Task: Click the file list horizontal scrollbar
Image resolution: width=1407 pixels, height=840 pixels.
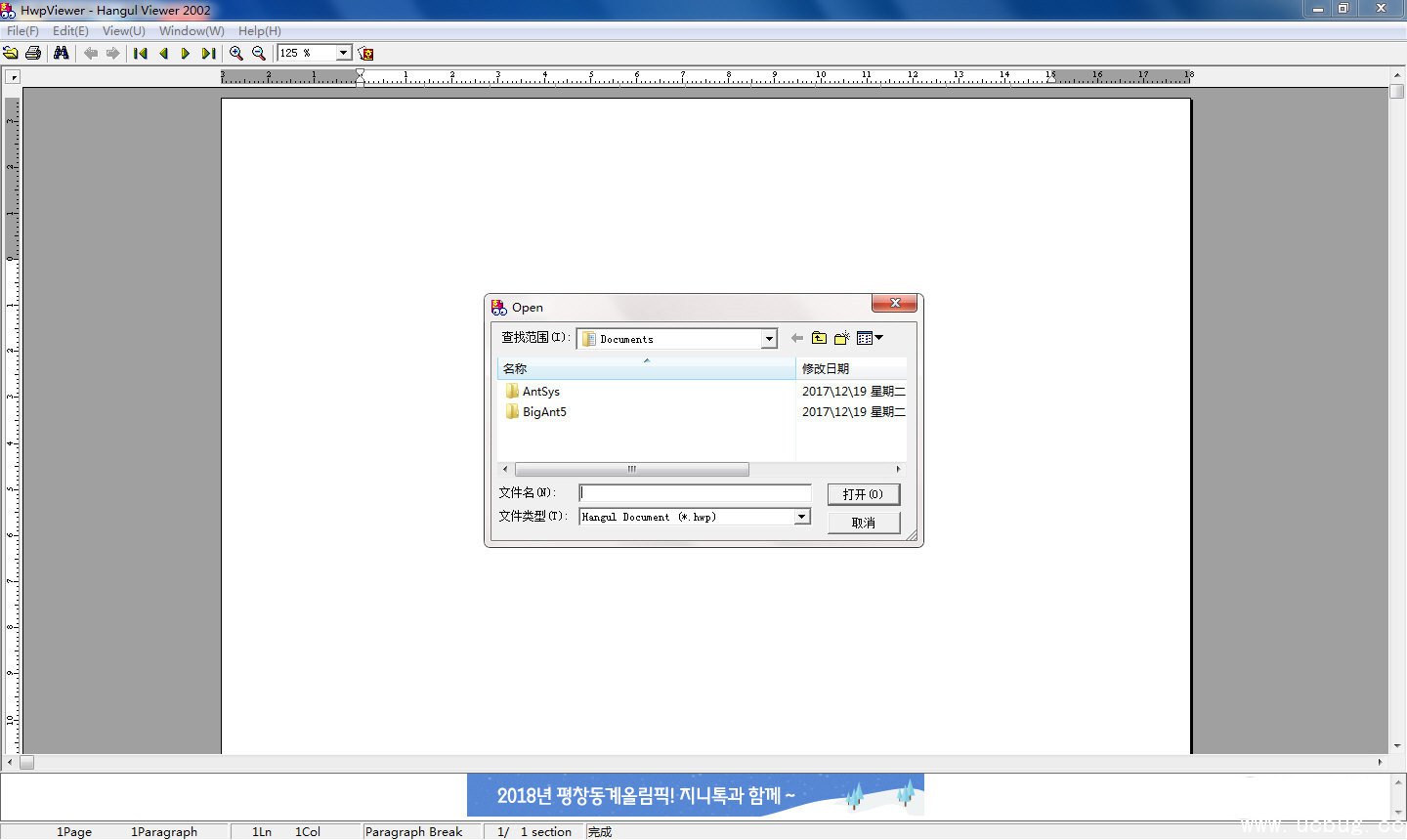Action: point(631,470)
